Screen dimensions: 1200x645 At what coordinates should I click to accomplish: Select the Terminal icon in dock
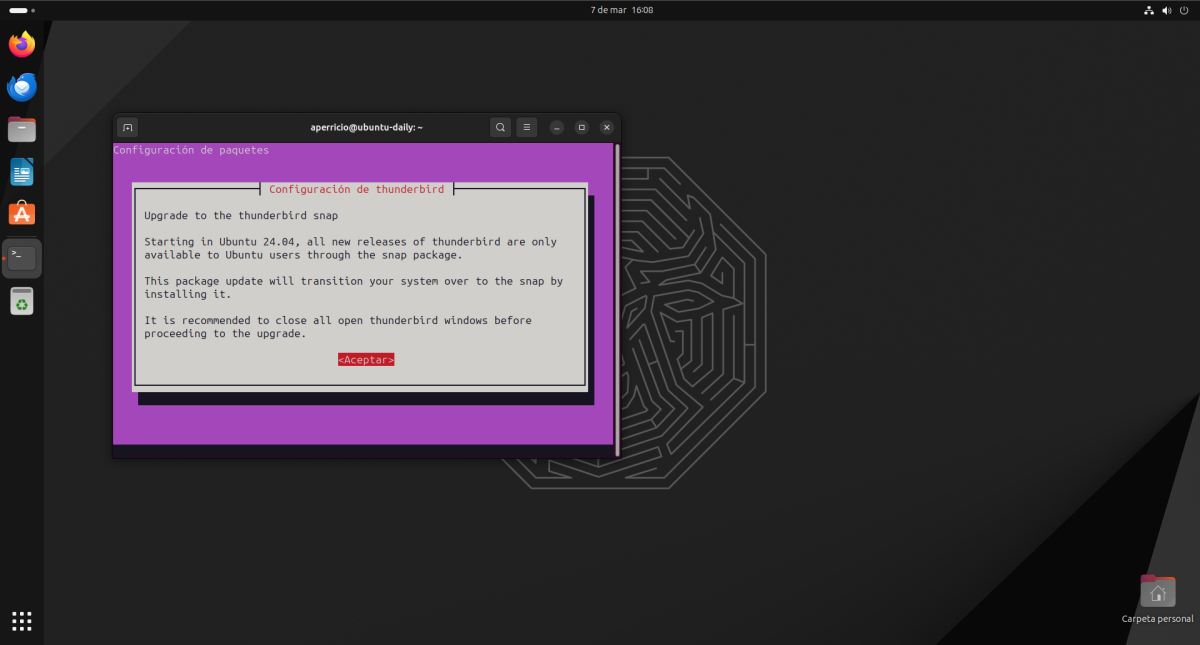[x=22, y=258]
